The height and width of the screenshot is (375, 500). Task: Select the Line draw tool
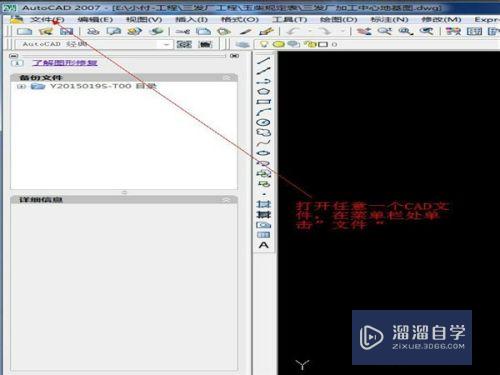pos(264,61)
